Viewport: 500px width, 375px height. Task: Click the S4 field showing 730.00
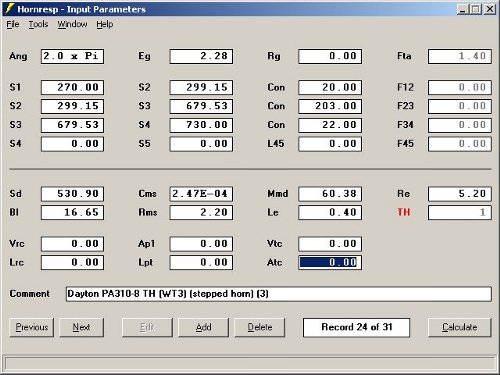[x=201, y=125]
